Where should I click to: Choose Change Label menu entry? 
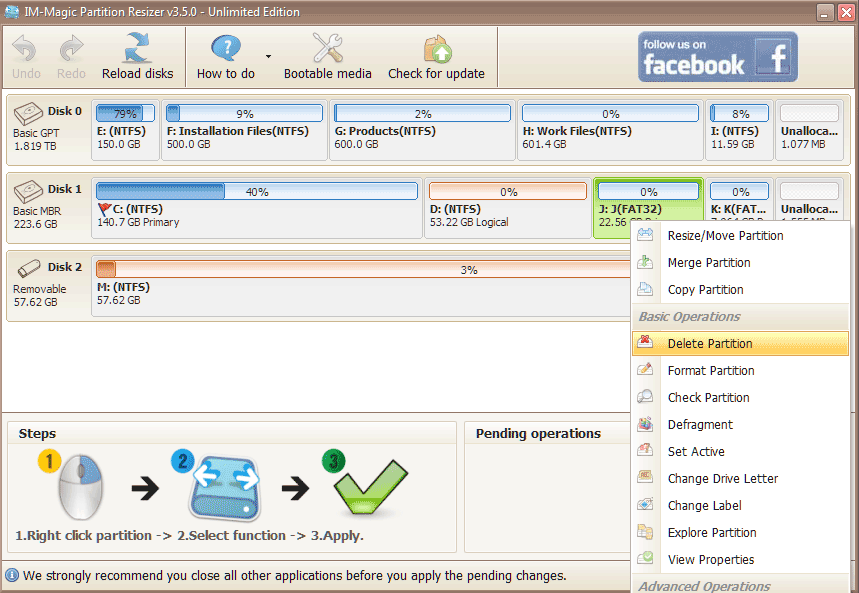(740, 505)
